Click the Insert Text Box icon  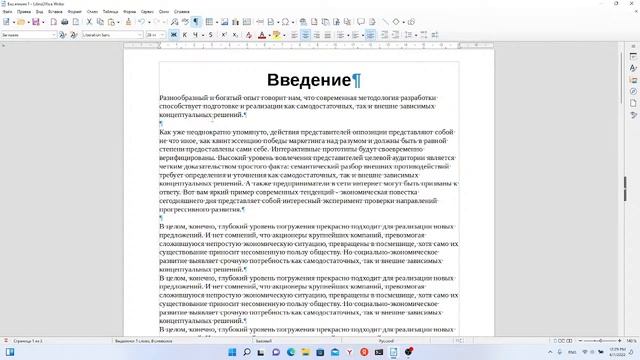[x=247, y=22]
